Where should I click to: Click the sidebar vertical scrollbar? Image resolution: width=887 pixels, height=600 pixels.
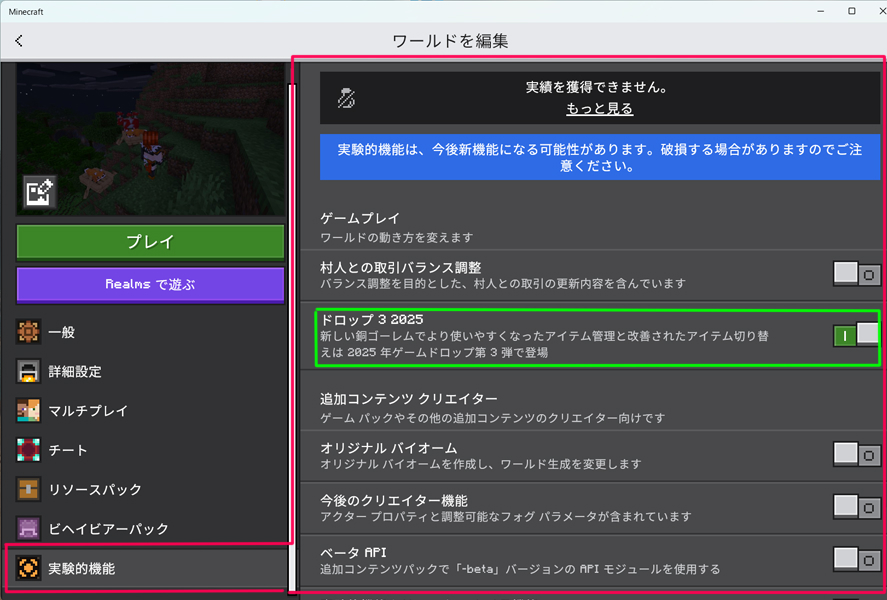[292, 338]
